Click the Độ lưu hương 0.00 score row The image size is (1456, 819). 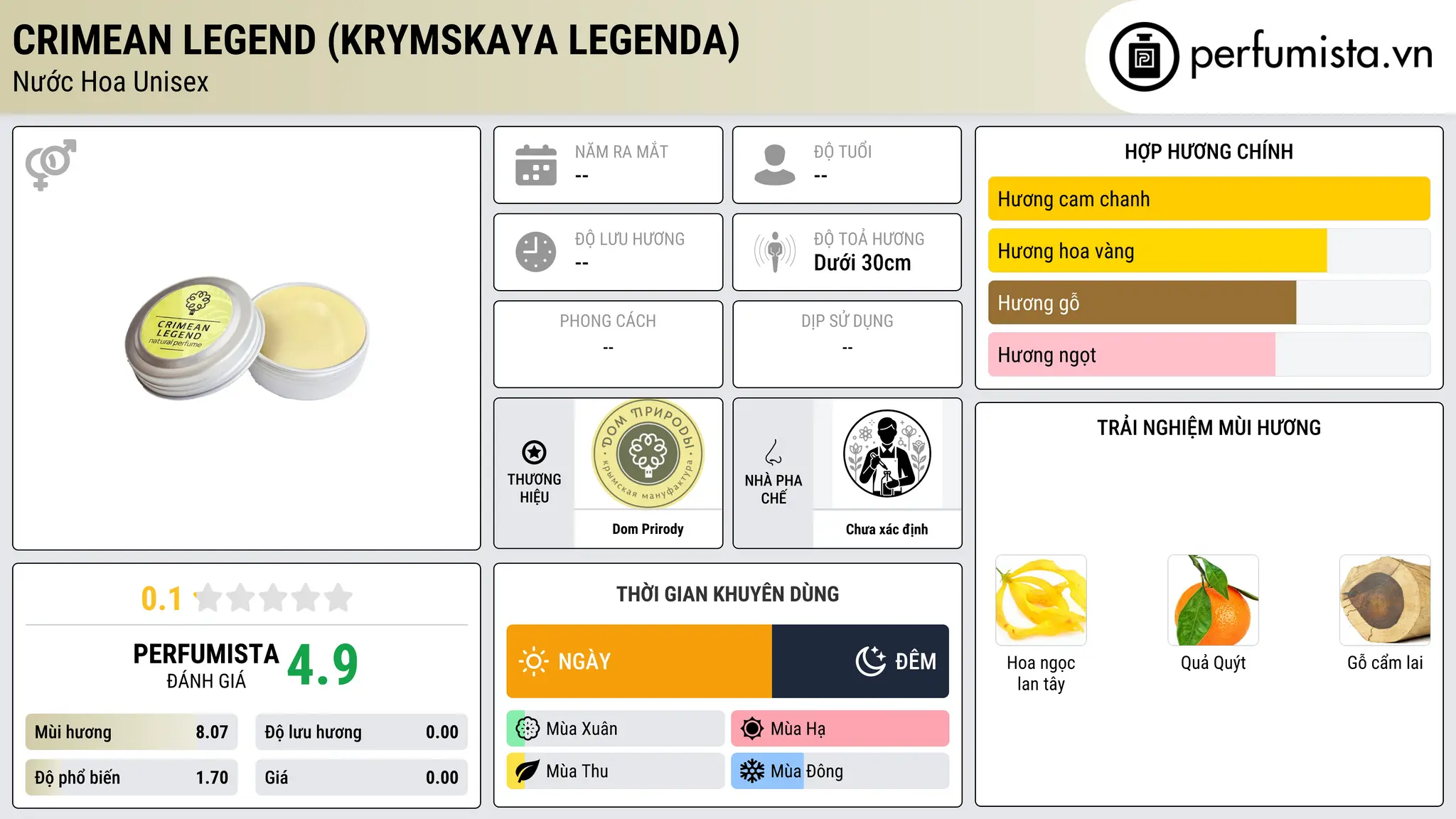[x=361, y=732]
